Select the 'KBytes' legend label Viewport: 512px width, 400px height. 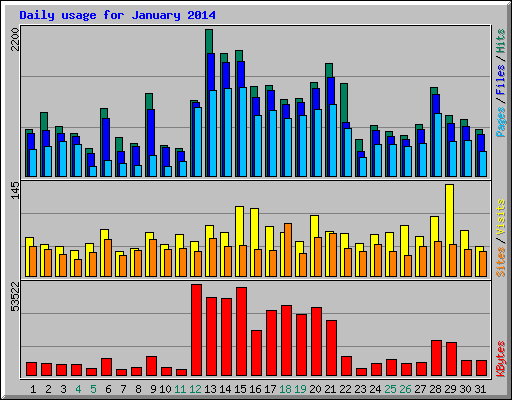pyautogui.click(x=501, y=359)
